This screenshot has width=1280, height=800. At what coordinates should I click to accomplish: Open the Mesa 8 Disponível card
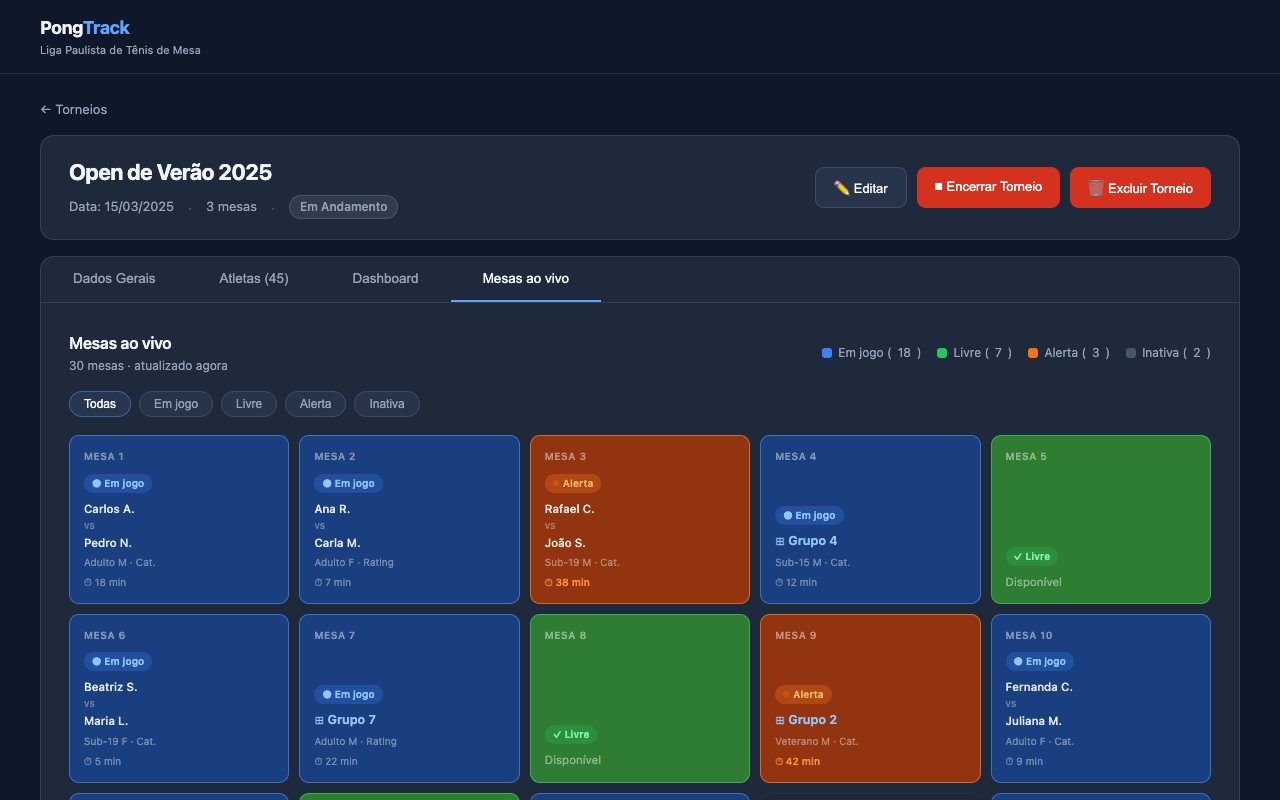[x=640, y=698]
